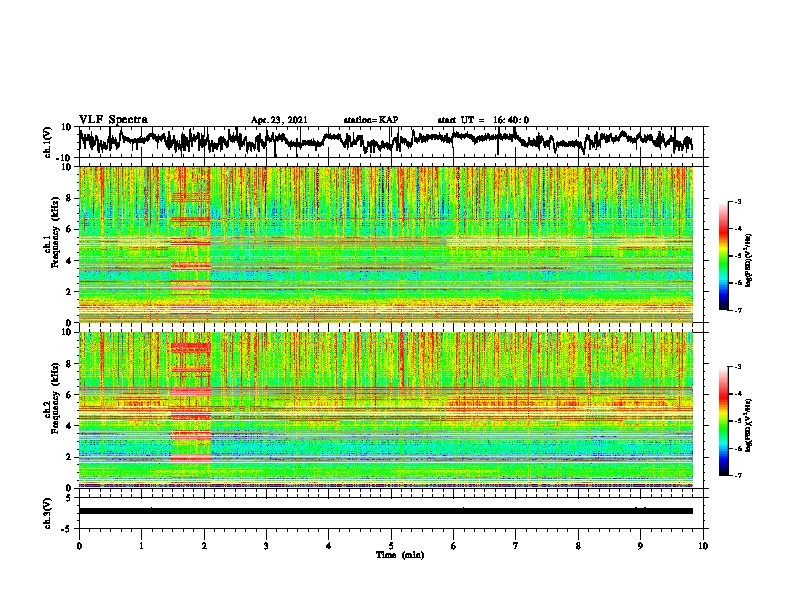The image size is (792, 612).
Task: Click time axis tick label 9
Action: point(640,546)
